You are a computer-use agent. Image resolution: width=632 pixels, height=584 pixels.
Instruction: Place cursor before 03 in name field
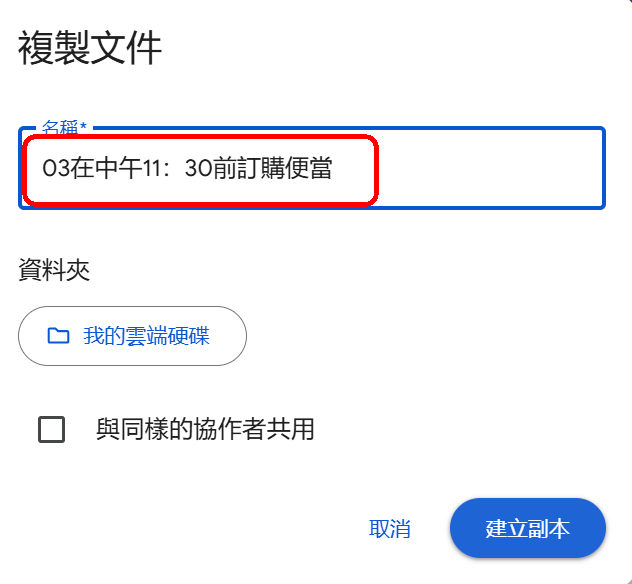coord(43,168)
